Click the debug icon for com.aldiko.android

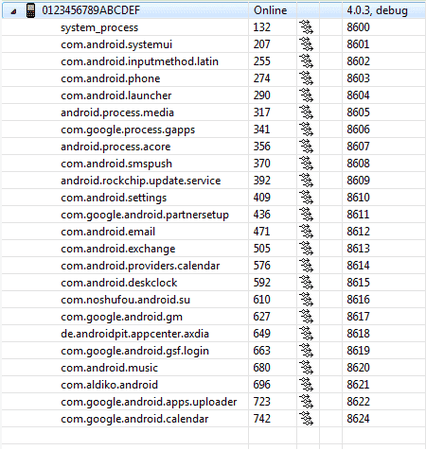tap(306, 384)
